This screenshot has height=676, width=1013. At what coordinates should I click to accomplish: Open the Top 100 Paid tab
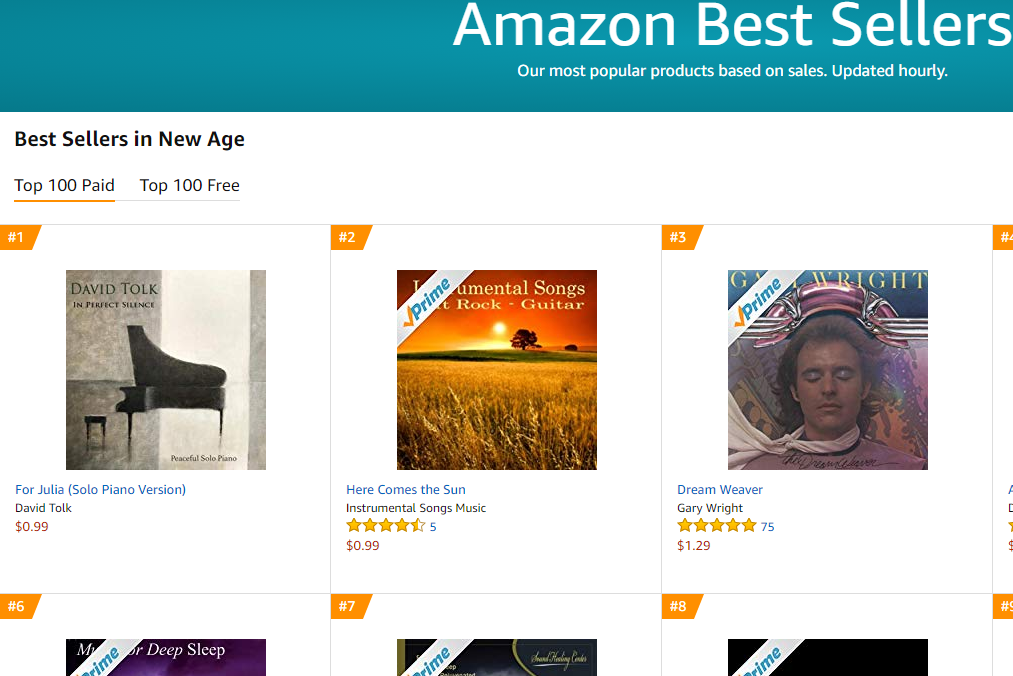pyautogui.click(x=64, y=185)
